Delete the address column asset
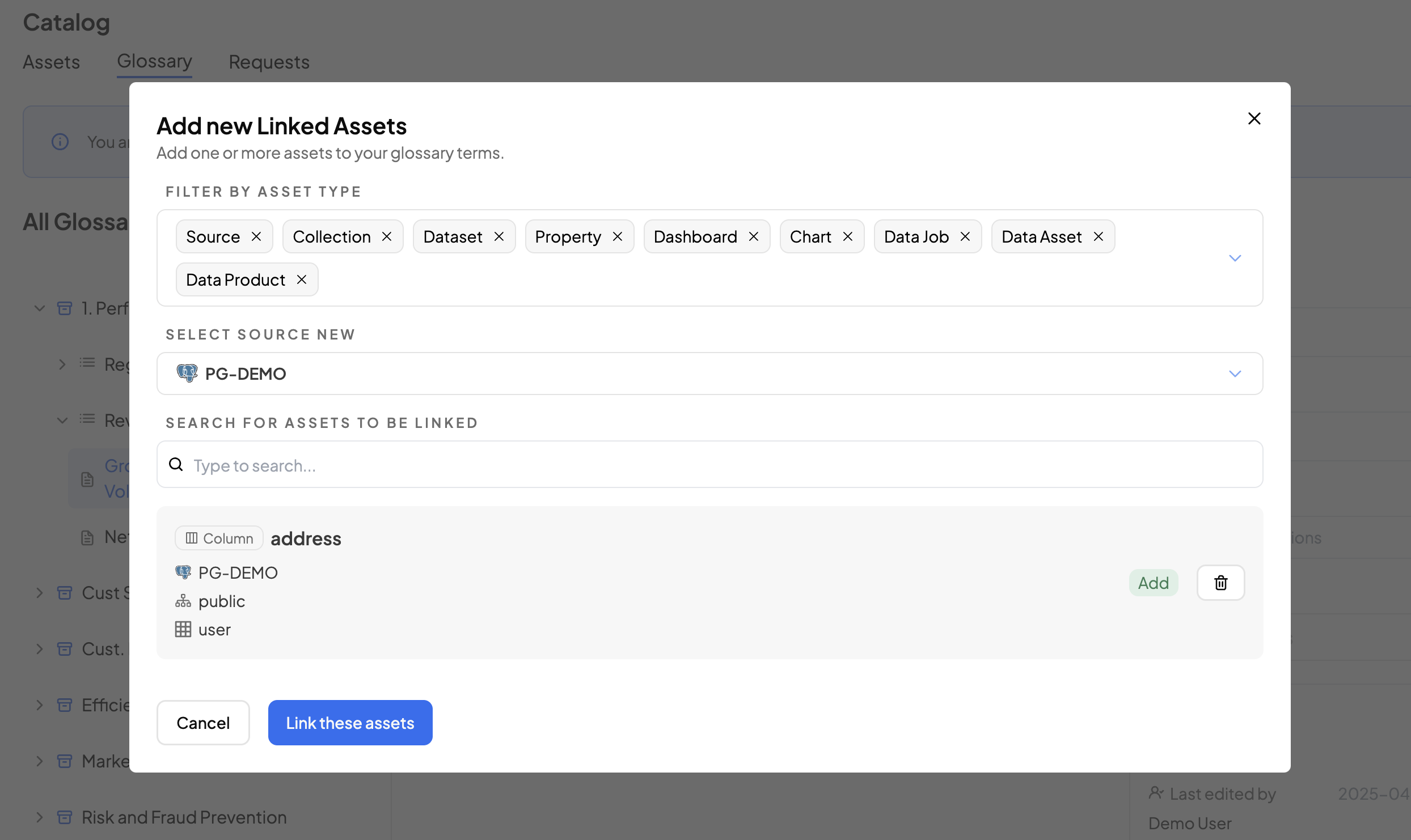 (x=1220, y=583)
